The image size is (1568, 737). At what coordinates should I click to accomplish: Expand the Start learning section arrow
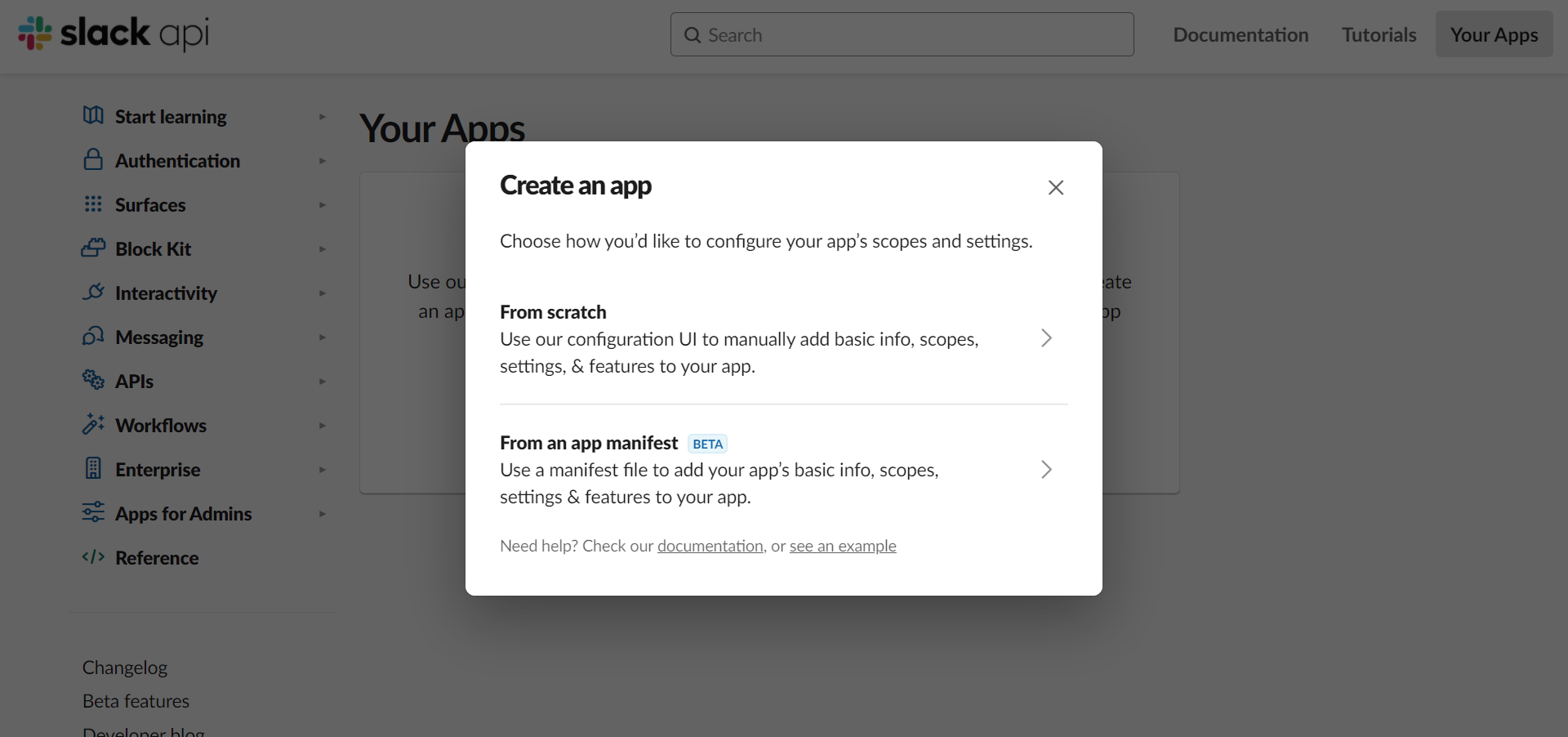(x=323, y=117)
